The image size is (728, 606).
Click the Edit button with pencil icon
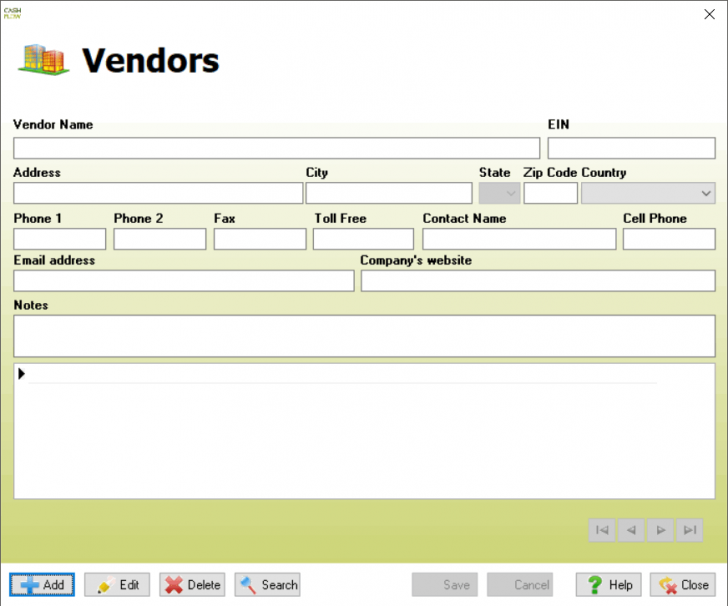(117, 585)
